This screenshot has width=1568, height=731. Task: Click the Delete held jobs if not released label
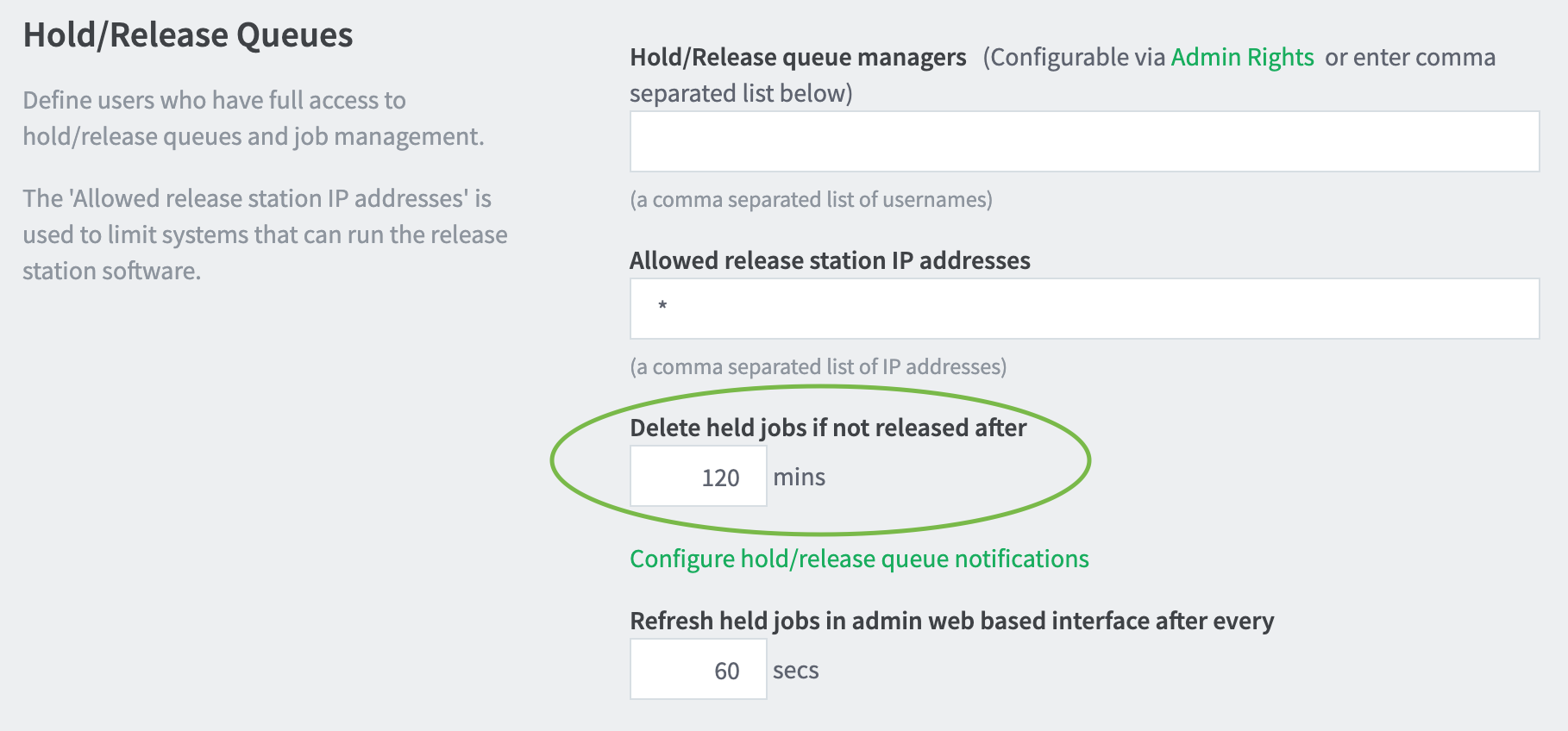[x=828, y=428]
